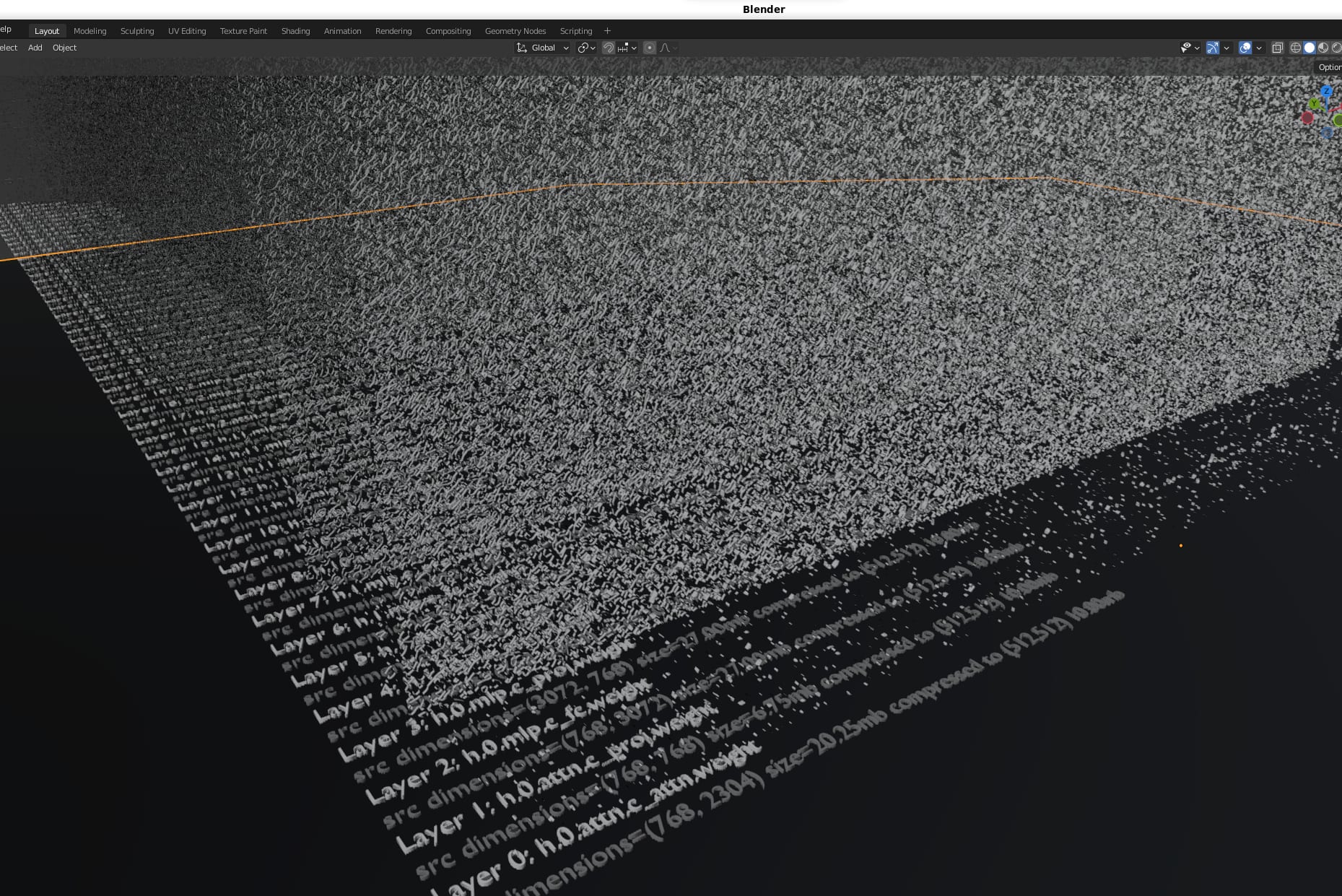This screenshot has height=896, width=1342.
Task: Open the transform pivot point dropdown
Action: coord(586,48)
